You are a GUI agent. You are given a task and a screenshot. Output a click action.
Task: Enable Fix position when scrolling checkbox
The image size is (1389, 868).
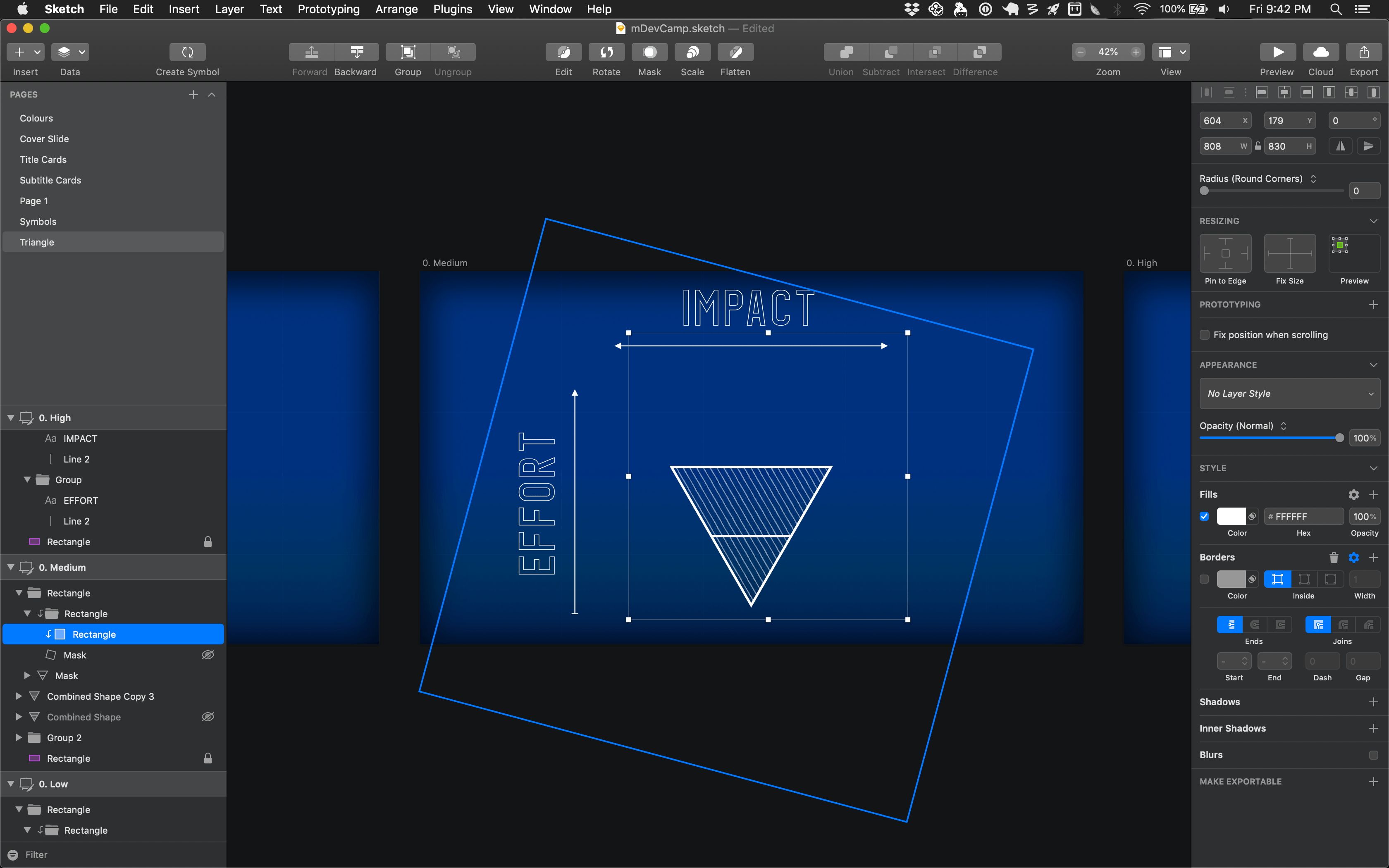1205,335
